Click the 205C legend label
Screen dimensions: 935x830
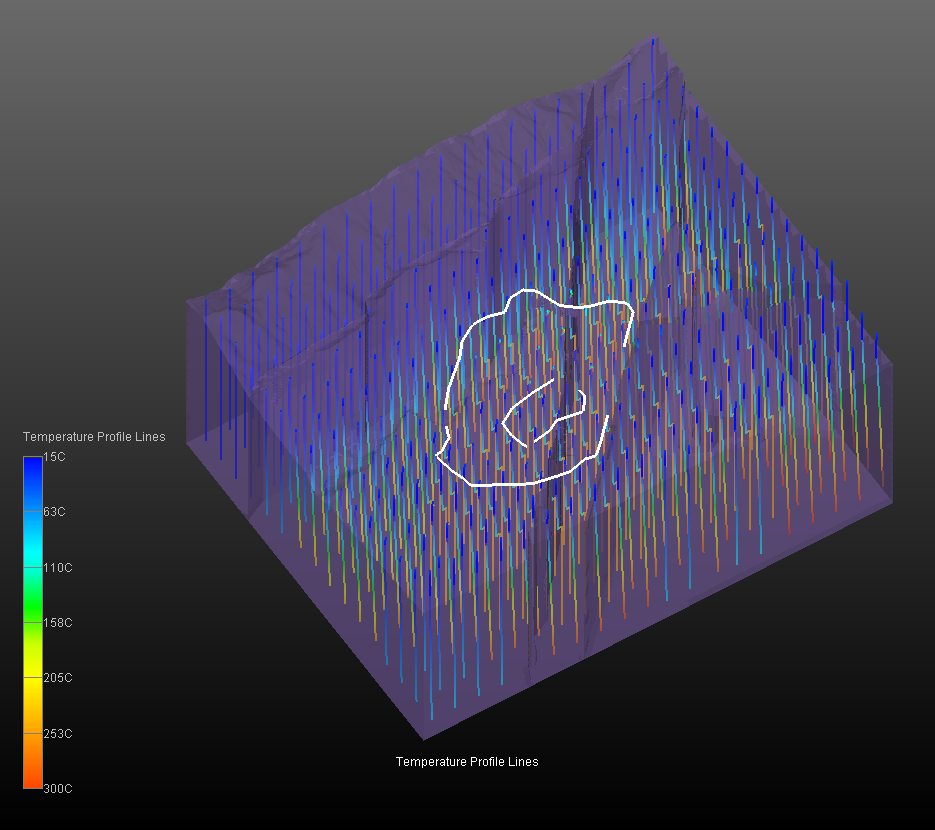click(57, 678)
